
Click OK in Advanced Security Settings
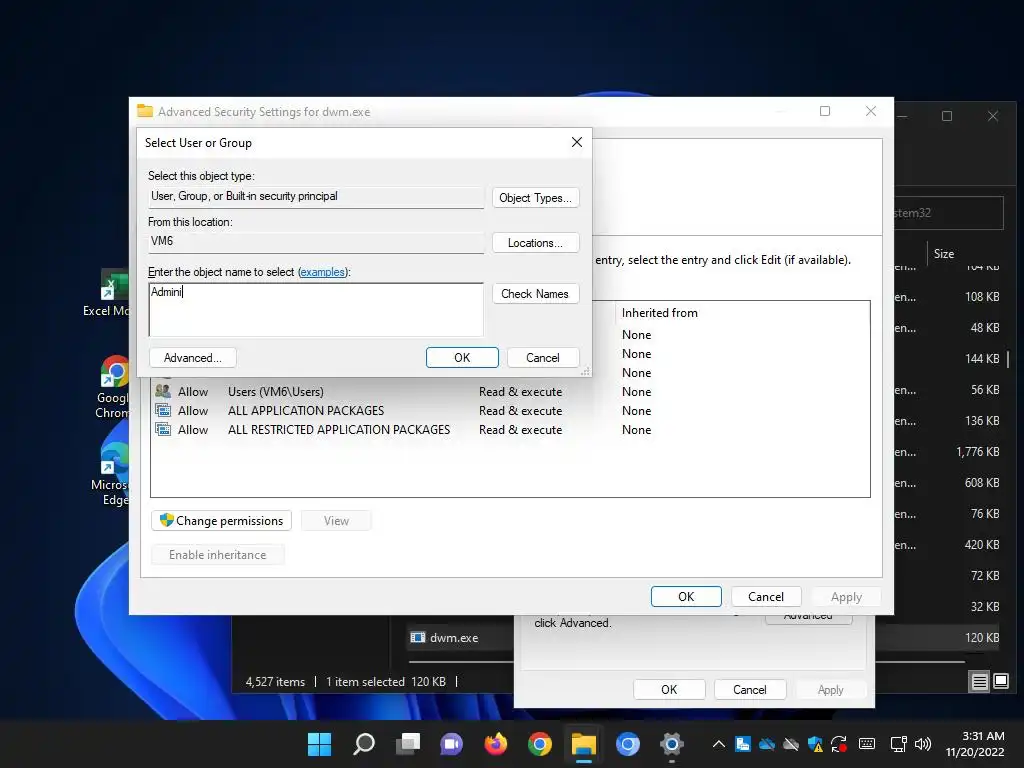click(x=686, y=596)
